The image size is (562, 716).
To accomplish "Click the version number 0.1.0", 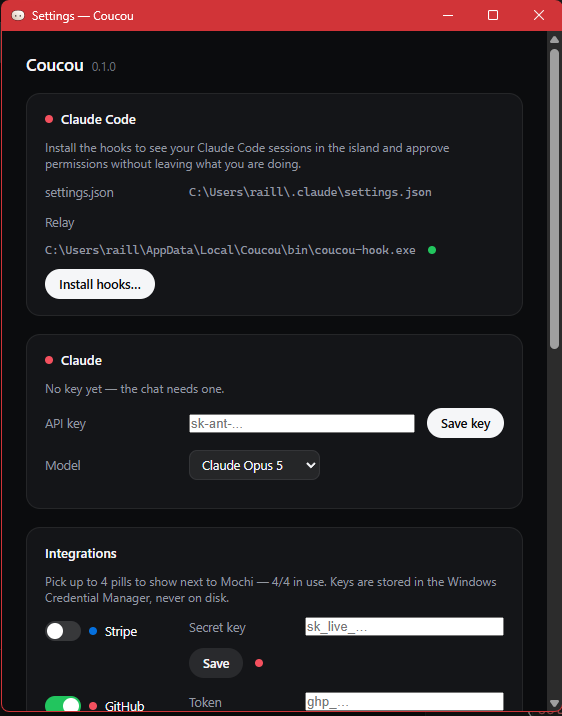I will point(104,67).
